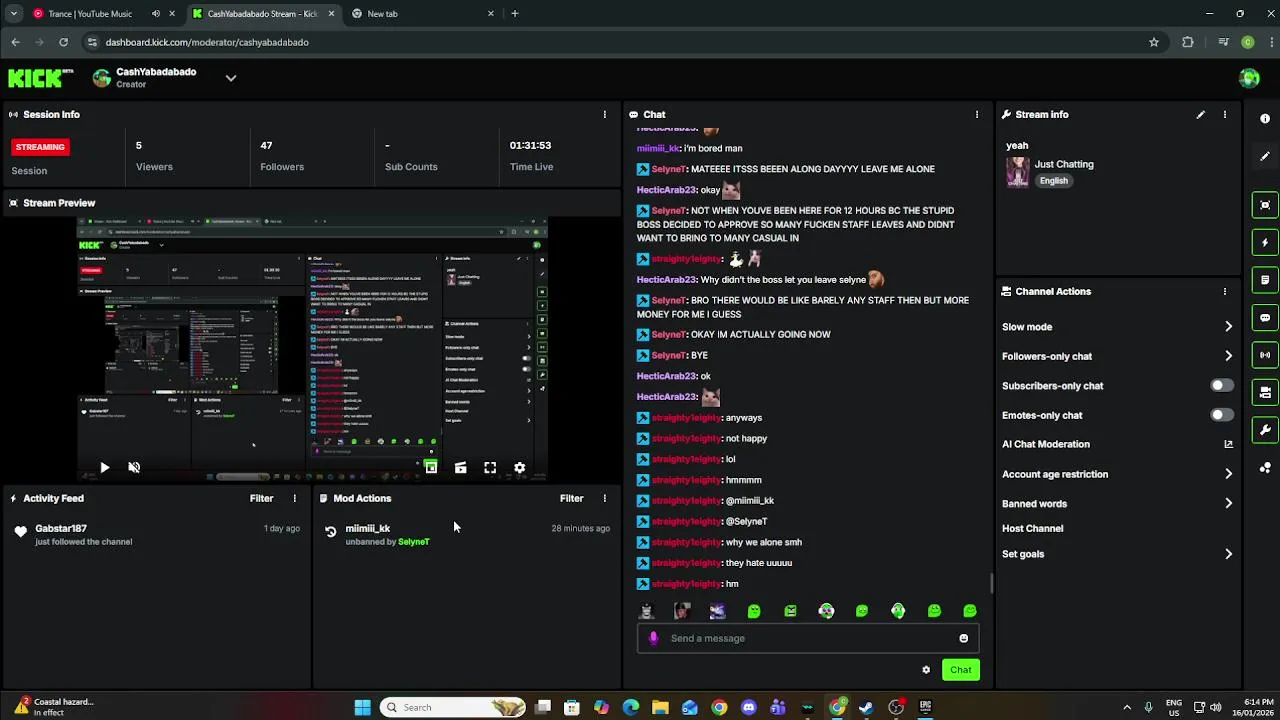The image size is (1280, 720).
Task: Click the undo unban icon beside miimiii_kk
Action: point(331,532)
